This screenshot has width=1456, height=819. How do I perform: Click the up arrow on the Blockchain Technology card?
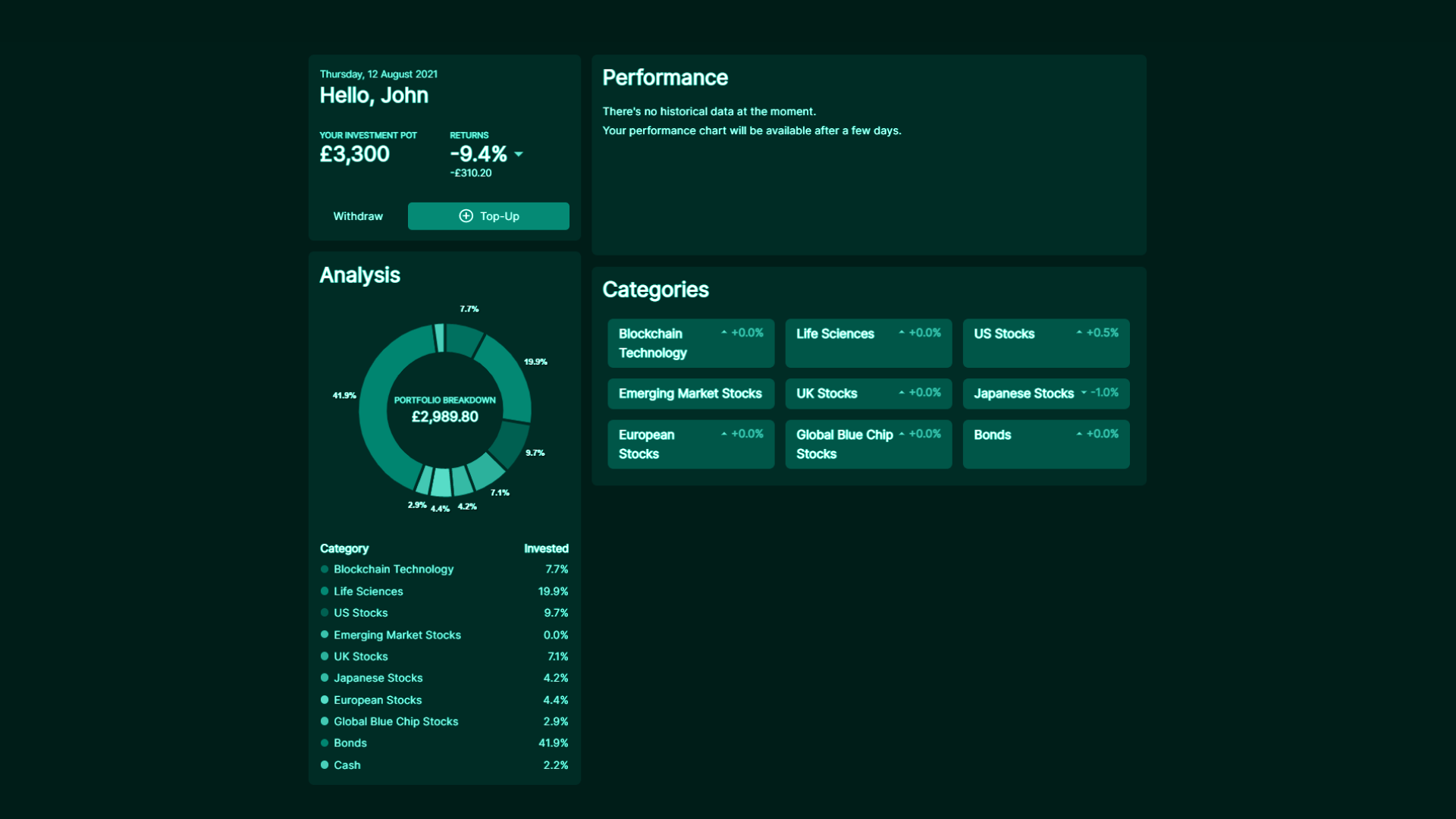click(724, 331)
